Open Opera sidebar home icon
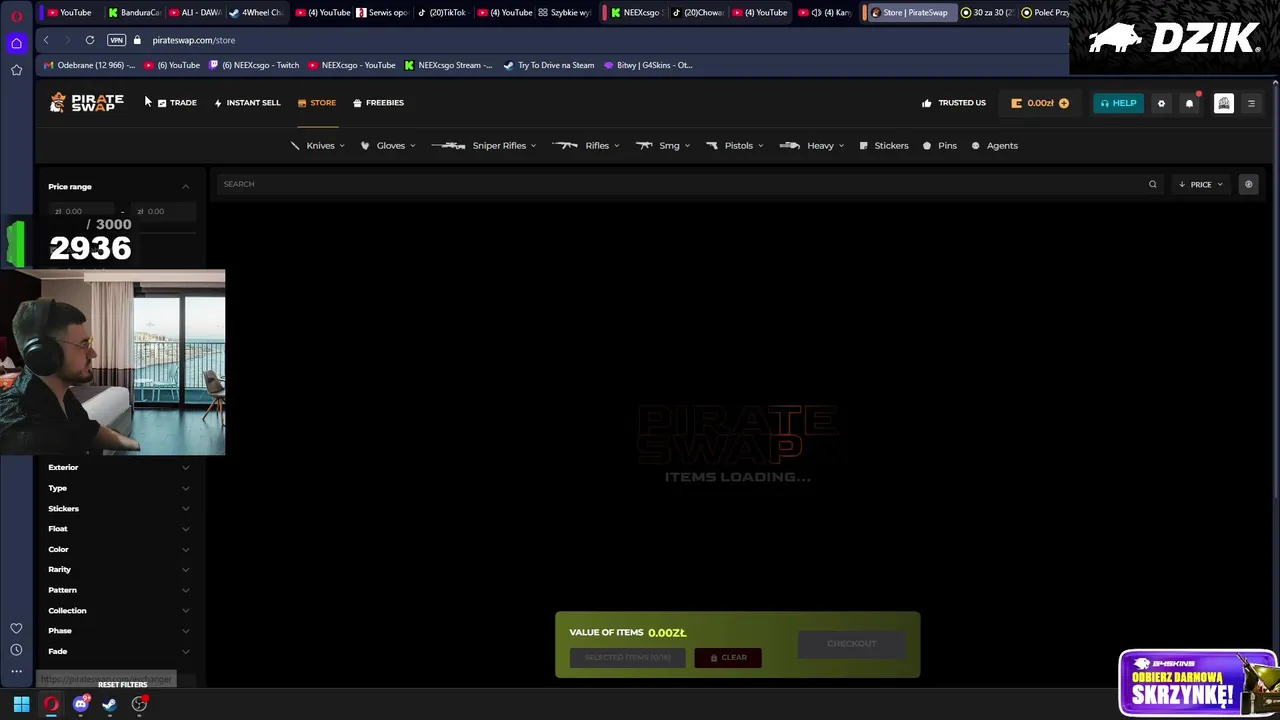Screen dimensions: 1280x720 pos(16,43)
